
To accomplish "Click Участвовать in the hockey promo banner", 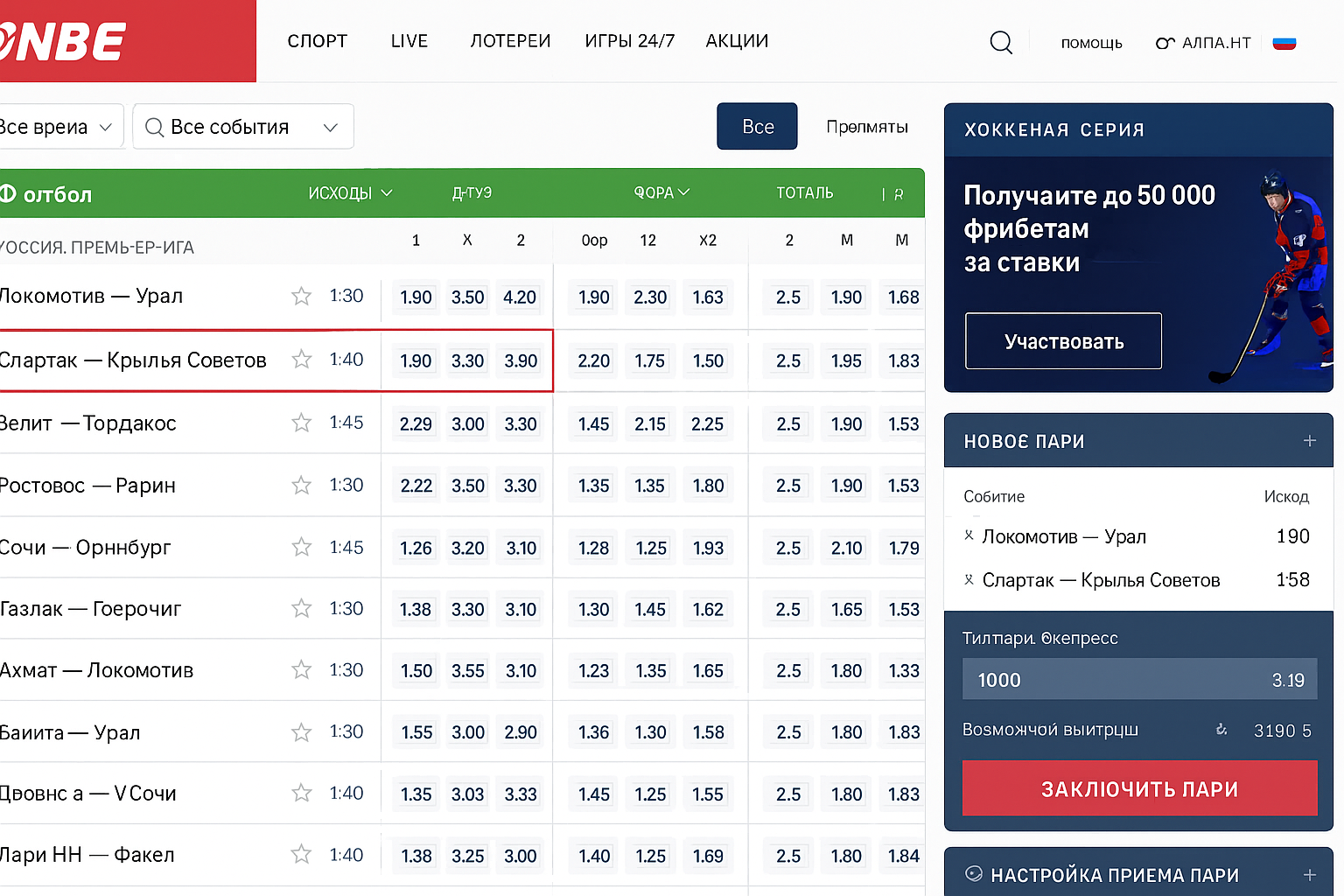I will (x=1063, y=341).
